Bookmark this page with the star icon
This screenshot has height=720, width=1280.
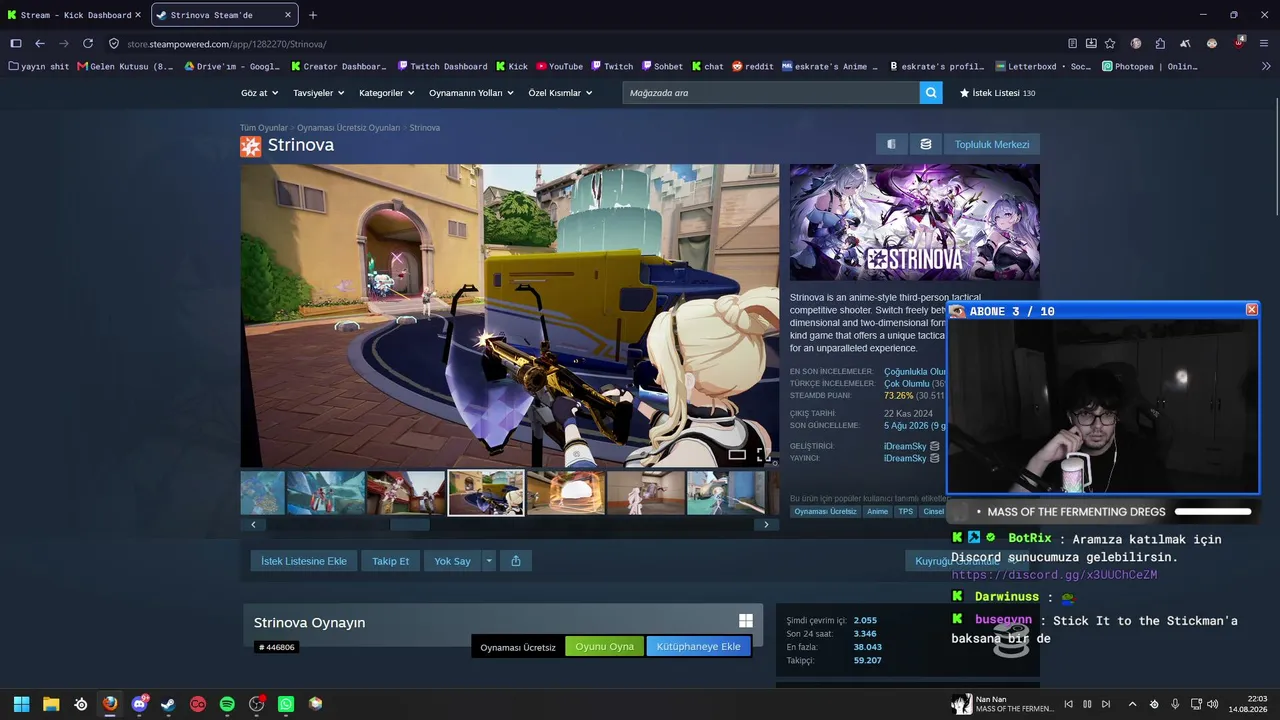click(1110, 44)
